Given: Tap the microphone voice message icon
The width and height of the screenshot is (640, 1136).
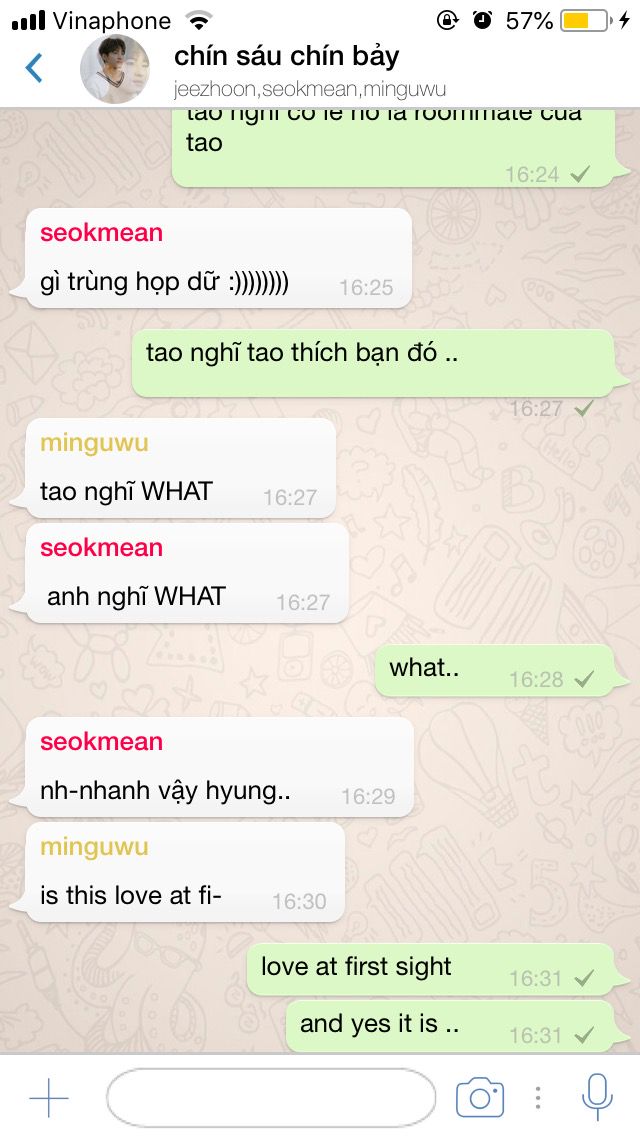Looking at the screenshot, I should pyautogui.click(x=597, y=1097).
